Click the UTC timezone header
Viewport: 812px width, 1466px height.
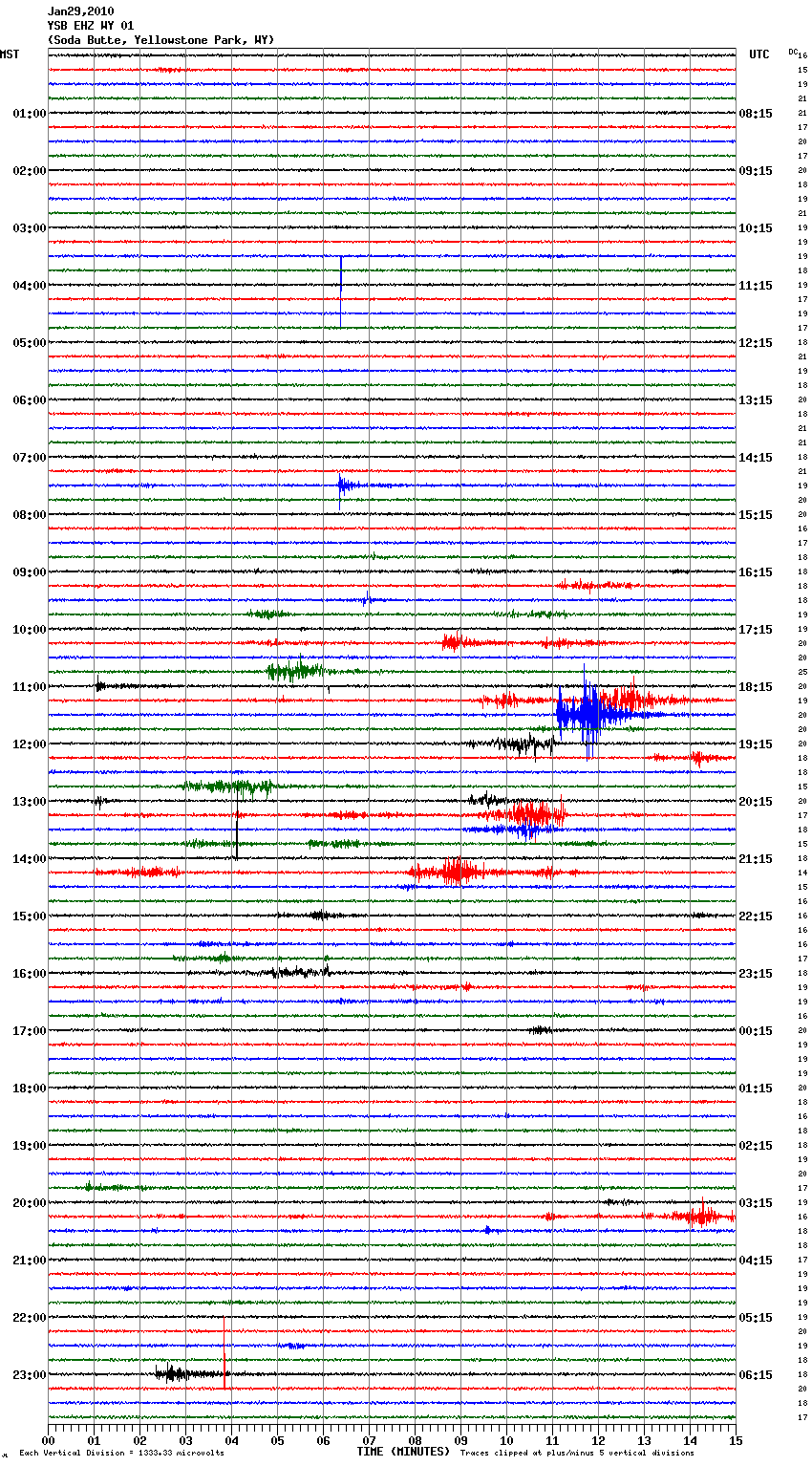point(759,54)
